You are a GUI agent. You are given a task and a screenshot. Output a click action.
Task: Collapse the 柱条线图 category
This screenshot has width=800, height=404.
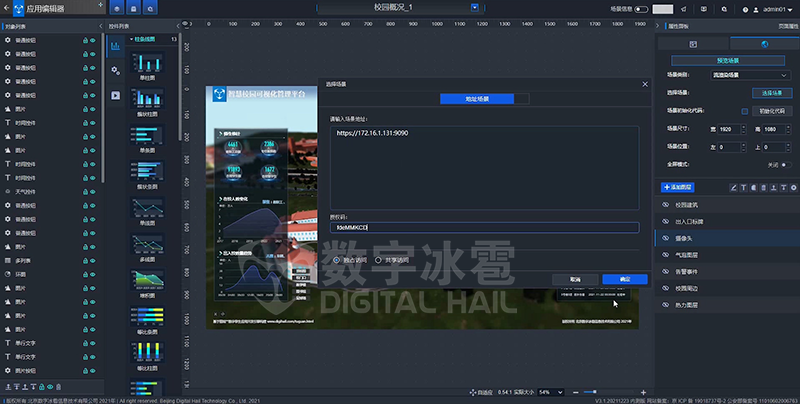tap(131, 39)
